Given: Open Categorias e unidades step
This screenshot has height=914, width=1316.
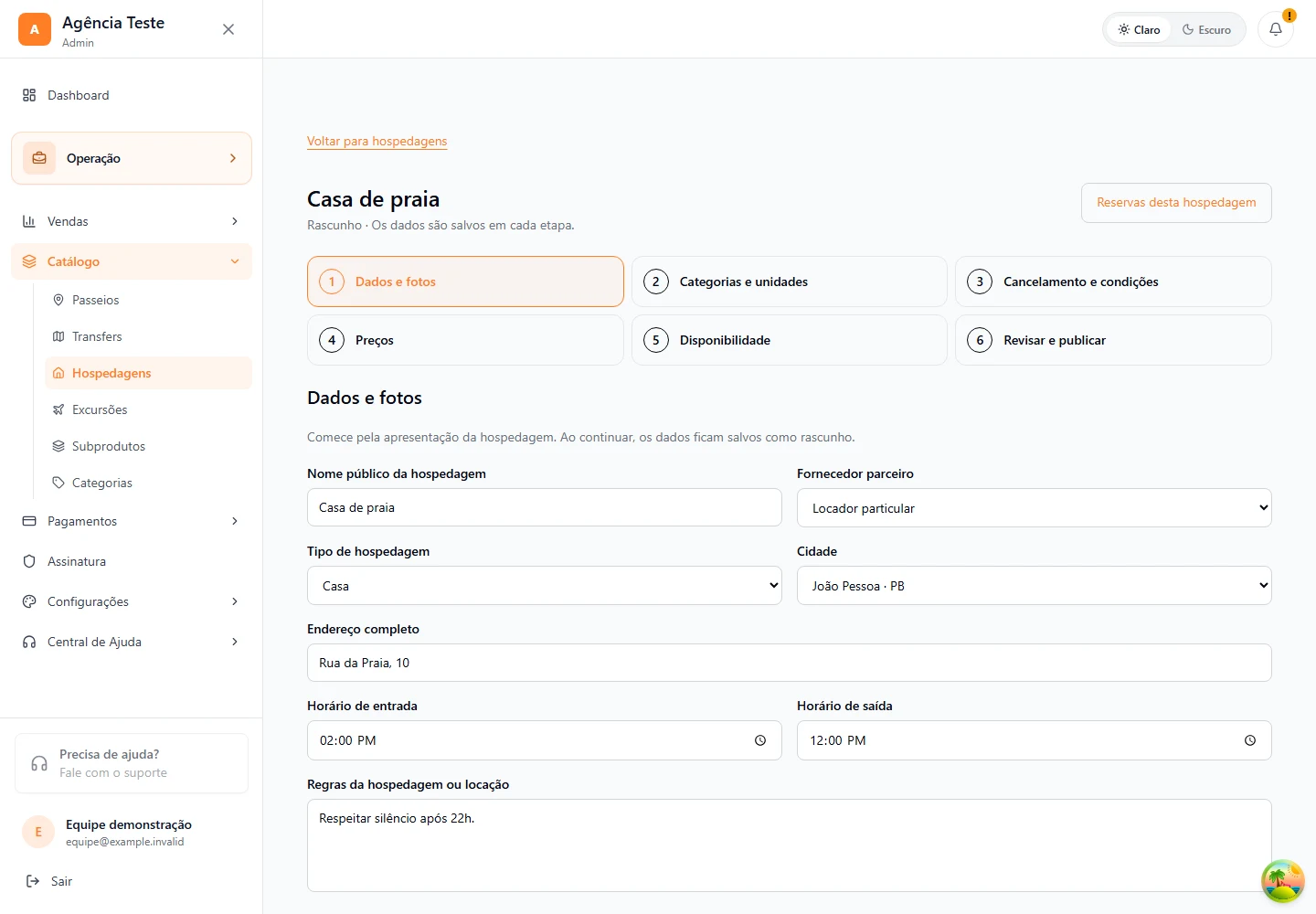Looking at the screenshot, I should [790, 282].
